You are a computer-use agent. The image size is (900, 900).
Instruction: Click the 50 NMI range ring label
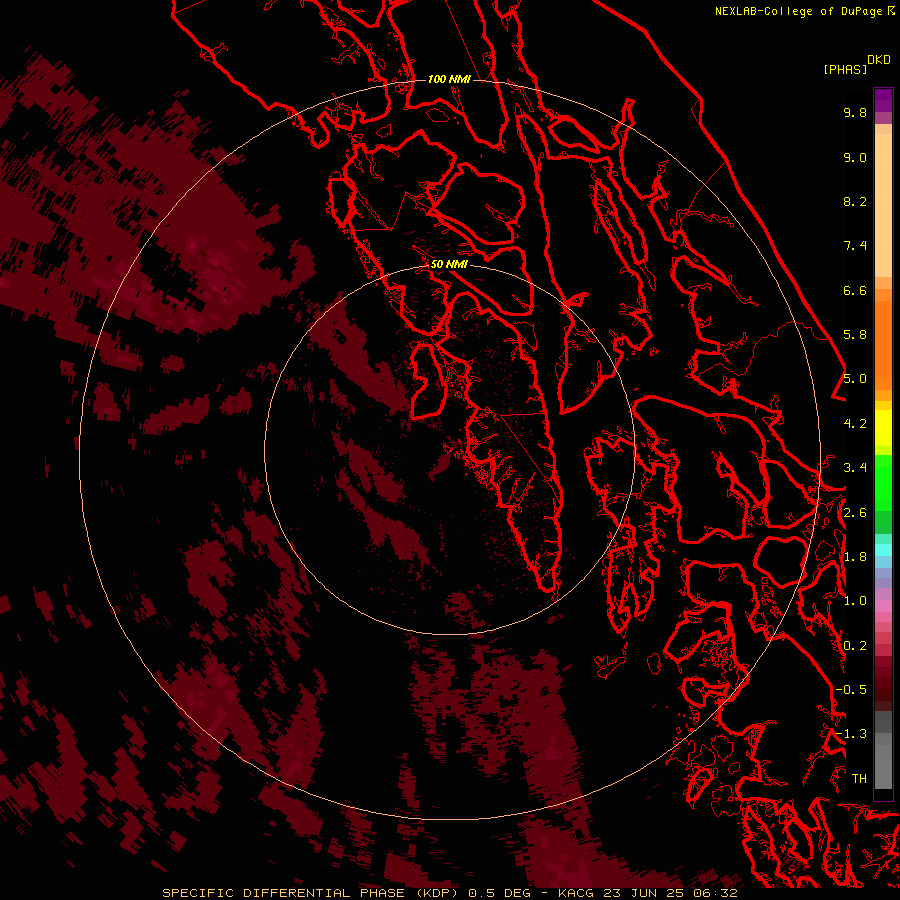pos(449,264)
